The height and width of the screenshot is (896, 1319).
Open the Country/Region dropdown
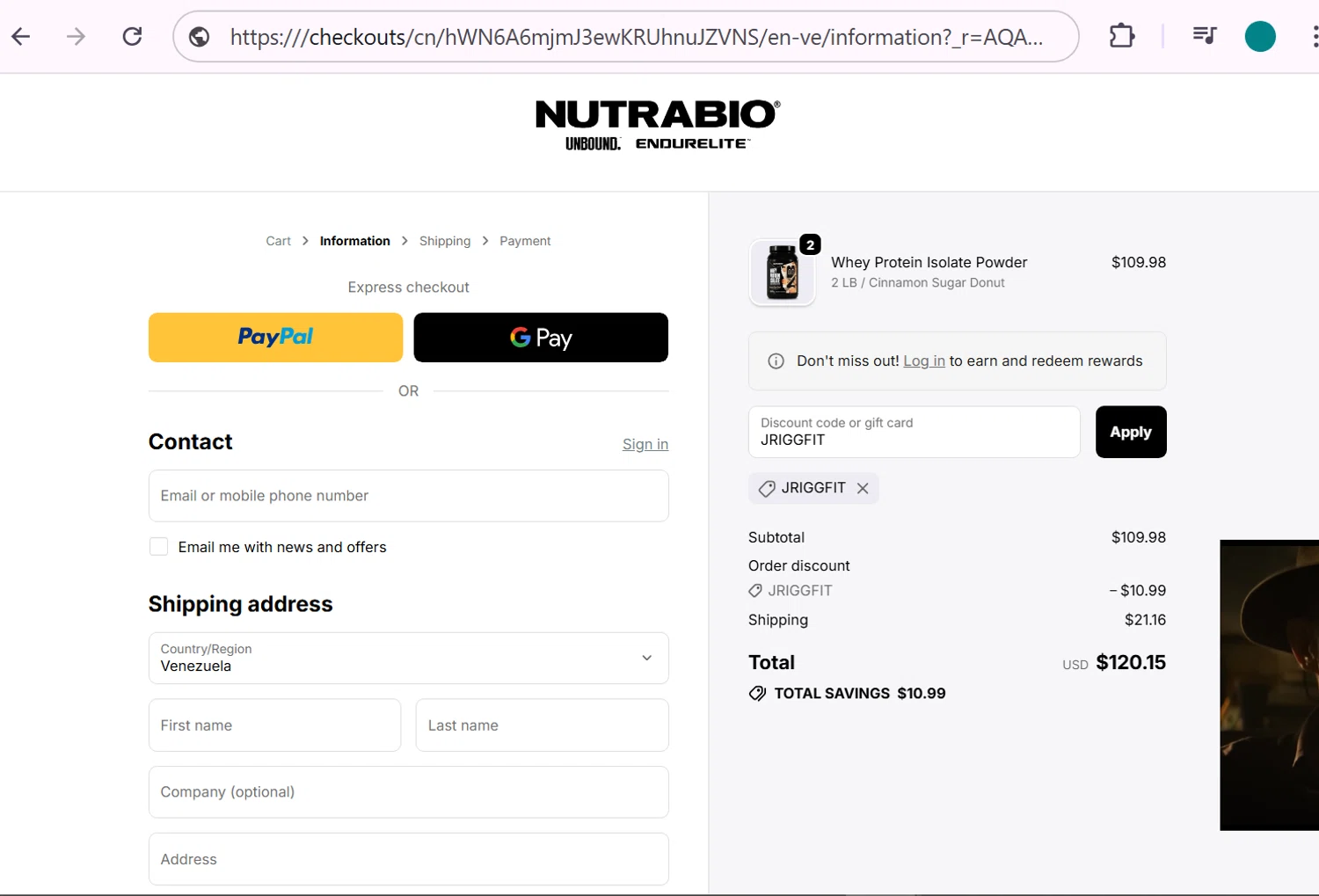pos(409,659)
